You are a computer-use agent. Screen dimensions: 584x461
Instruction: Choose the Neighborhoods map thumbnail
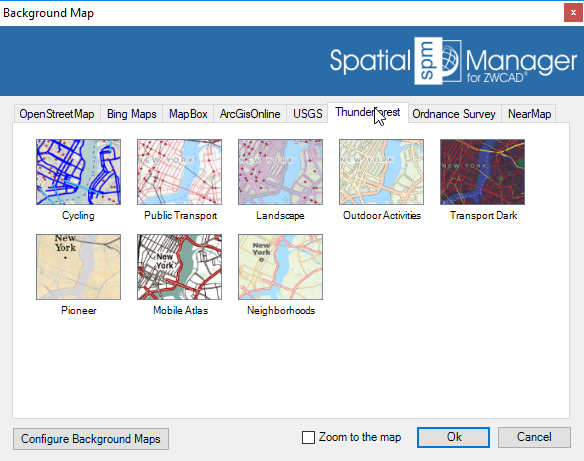pyautogui.click(x=280, y=267)
